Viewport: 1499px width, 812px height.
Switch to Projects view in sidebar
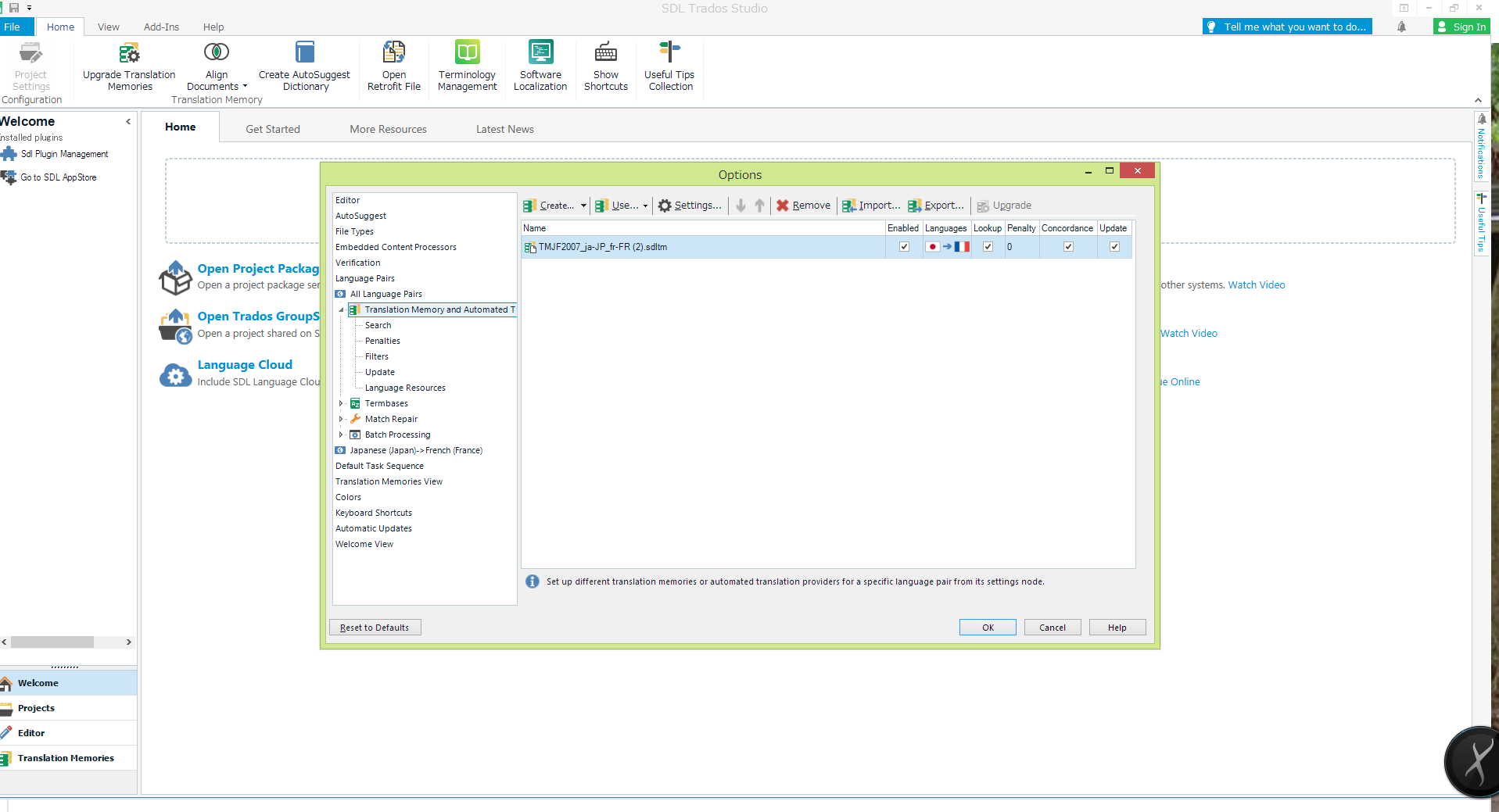point(68,708)
